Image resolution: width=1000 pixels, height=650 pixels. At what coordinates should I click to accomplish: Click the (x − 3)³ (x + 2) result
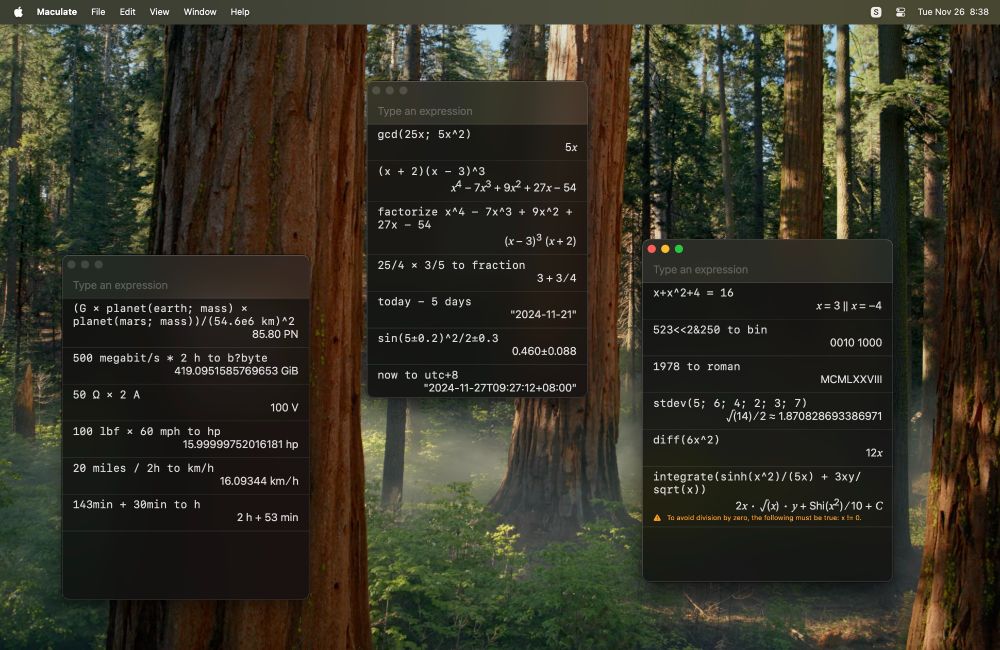pyautogui.click(x=540, y=240)
